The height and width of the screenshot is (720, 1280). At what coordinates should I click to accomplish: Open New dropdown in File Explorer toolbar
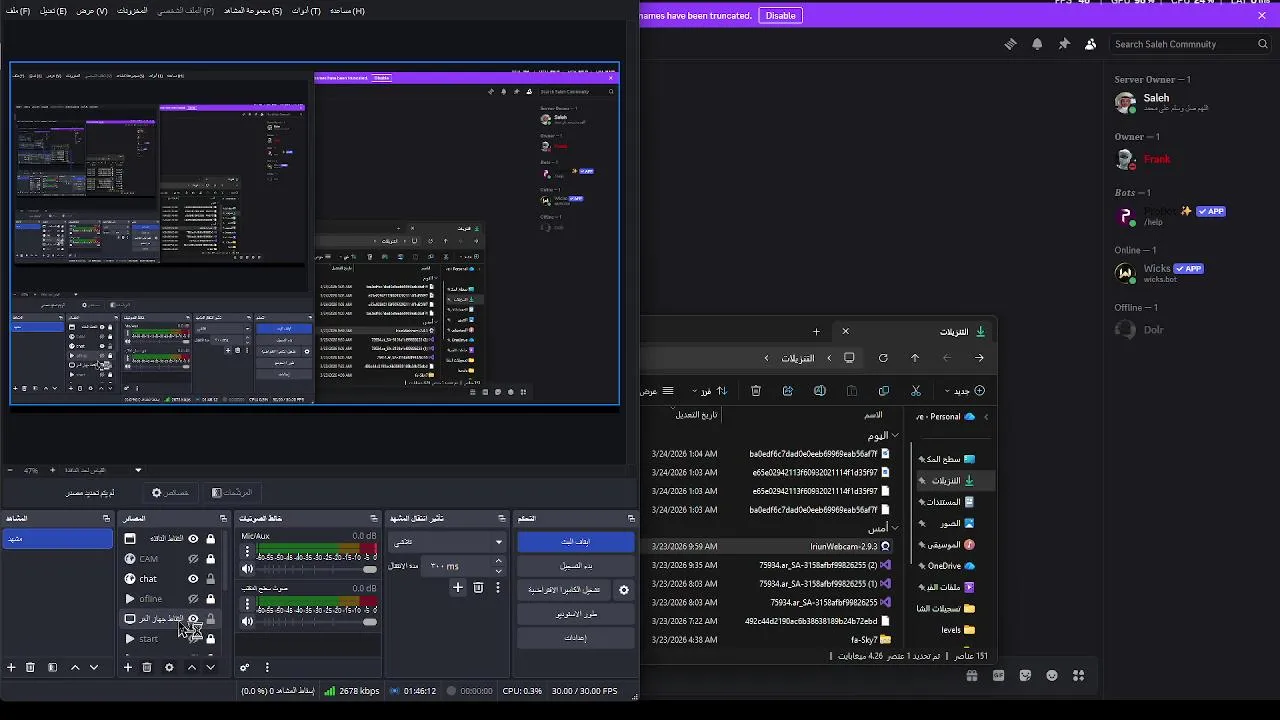(x=964, y=391)
